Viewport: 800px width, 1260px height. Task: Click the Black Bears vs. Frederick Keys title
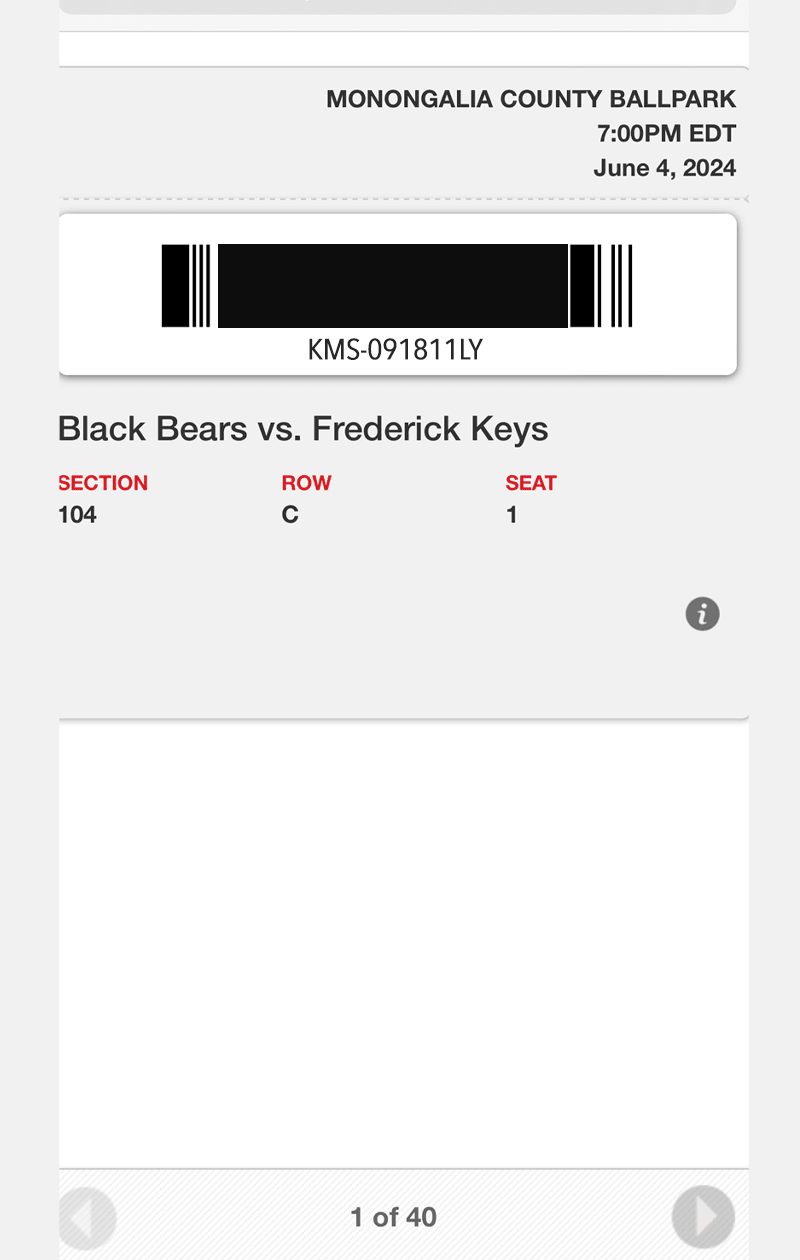point(303,429)
